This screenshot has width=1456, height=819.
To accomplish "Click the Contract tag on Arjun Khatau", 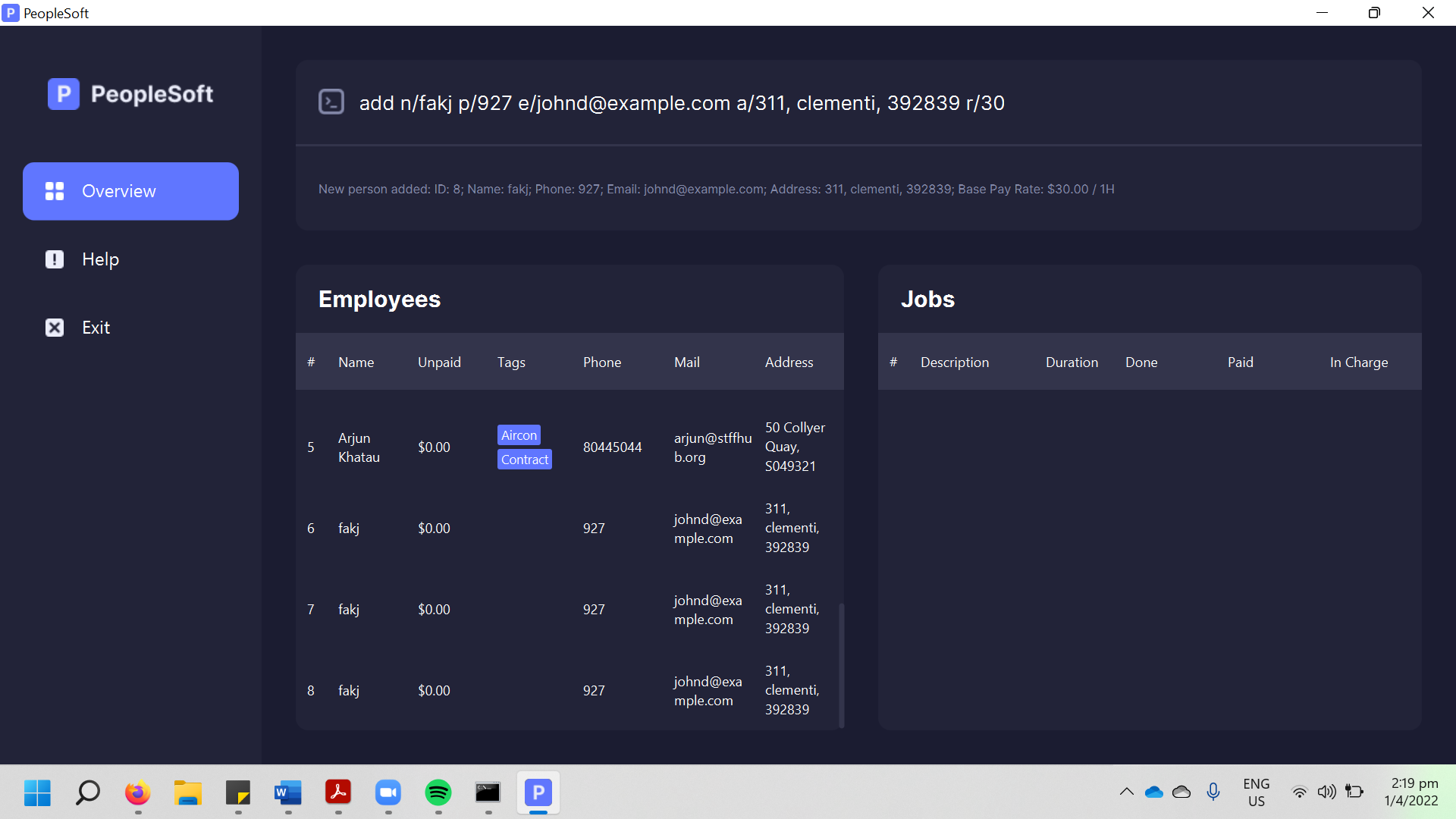I will 524,460.
